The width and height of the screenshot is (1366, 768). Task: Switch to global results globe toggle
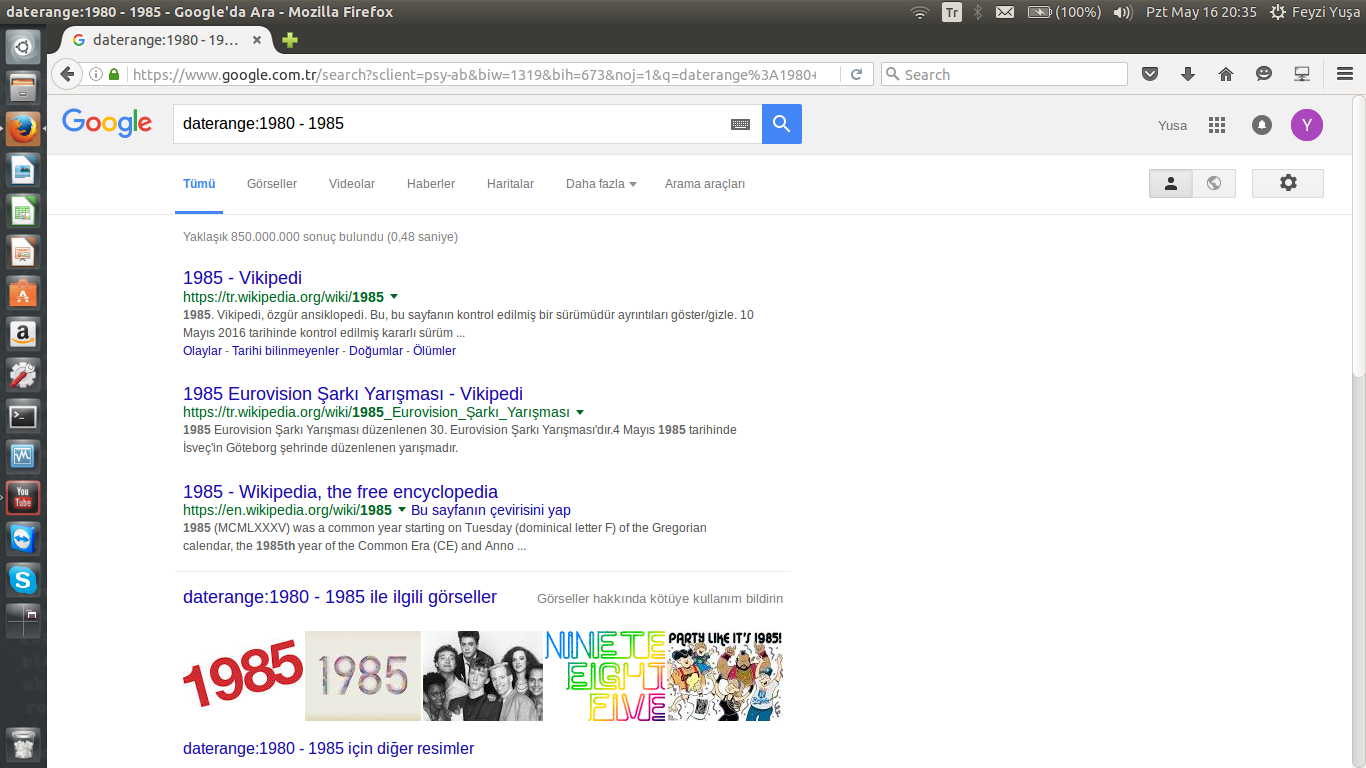1214,183
